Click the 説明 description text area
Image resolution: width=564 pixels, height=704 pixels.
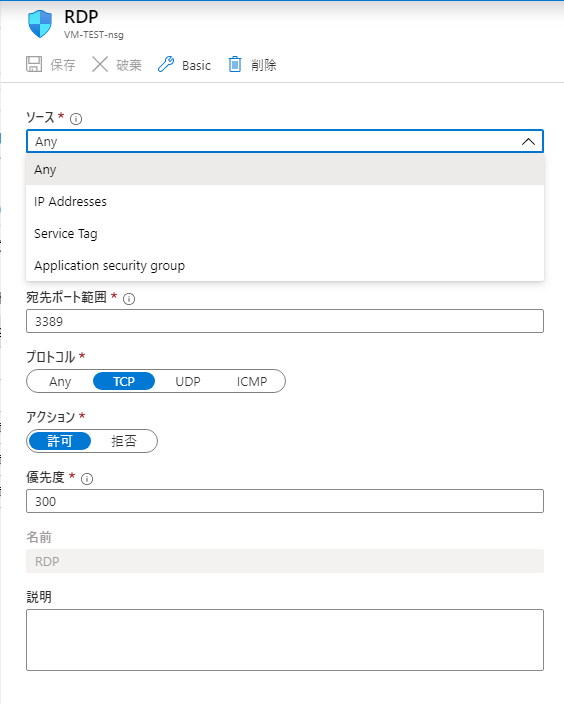285,640
